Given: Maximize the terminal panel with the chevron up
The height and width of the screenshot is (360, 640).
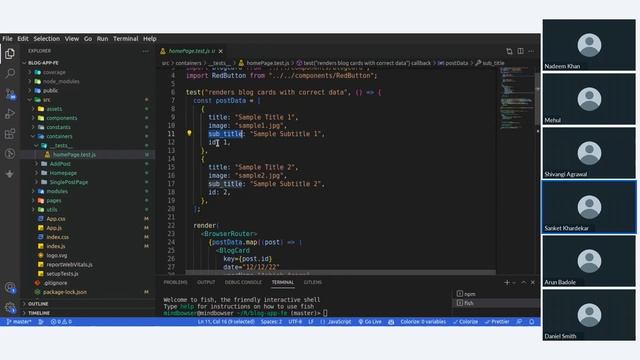Looking at the screenshot, I should [x=524, y=282].
